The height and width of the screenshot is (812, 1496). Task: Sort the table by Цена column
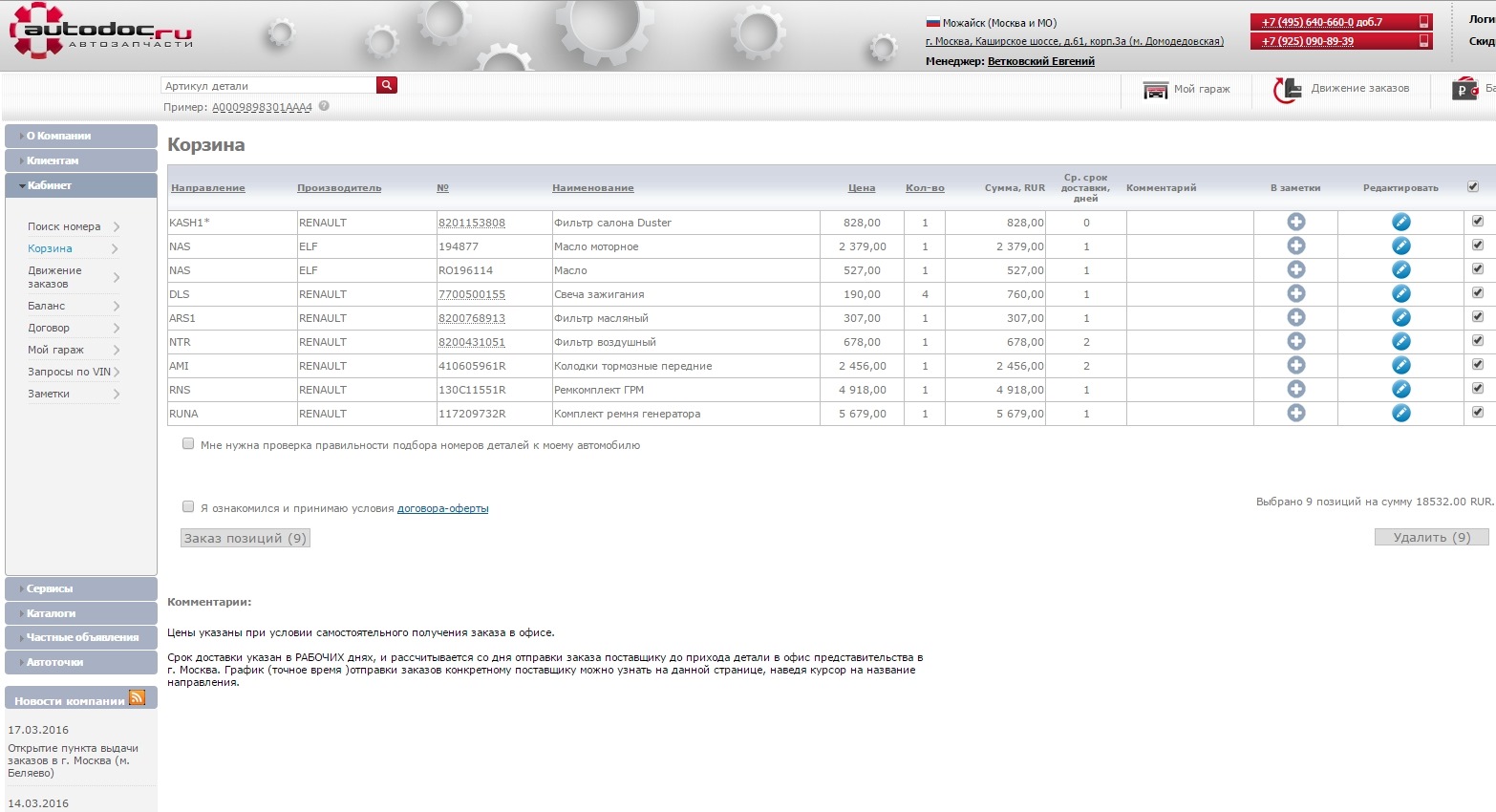click(x=862, y=188)
